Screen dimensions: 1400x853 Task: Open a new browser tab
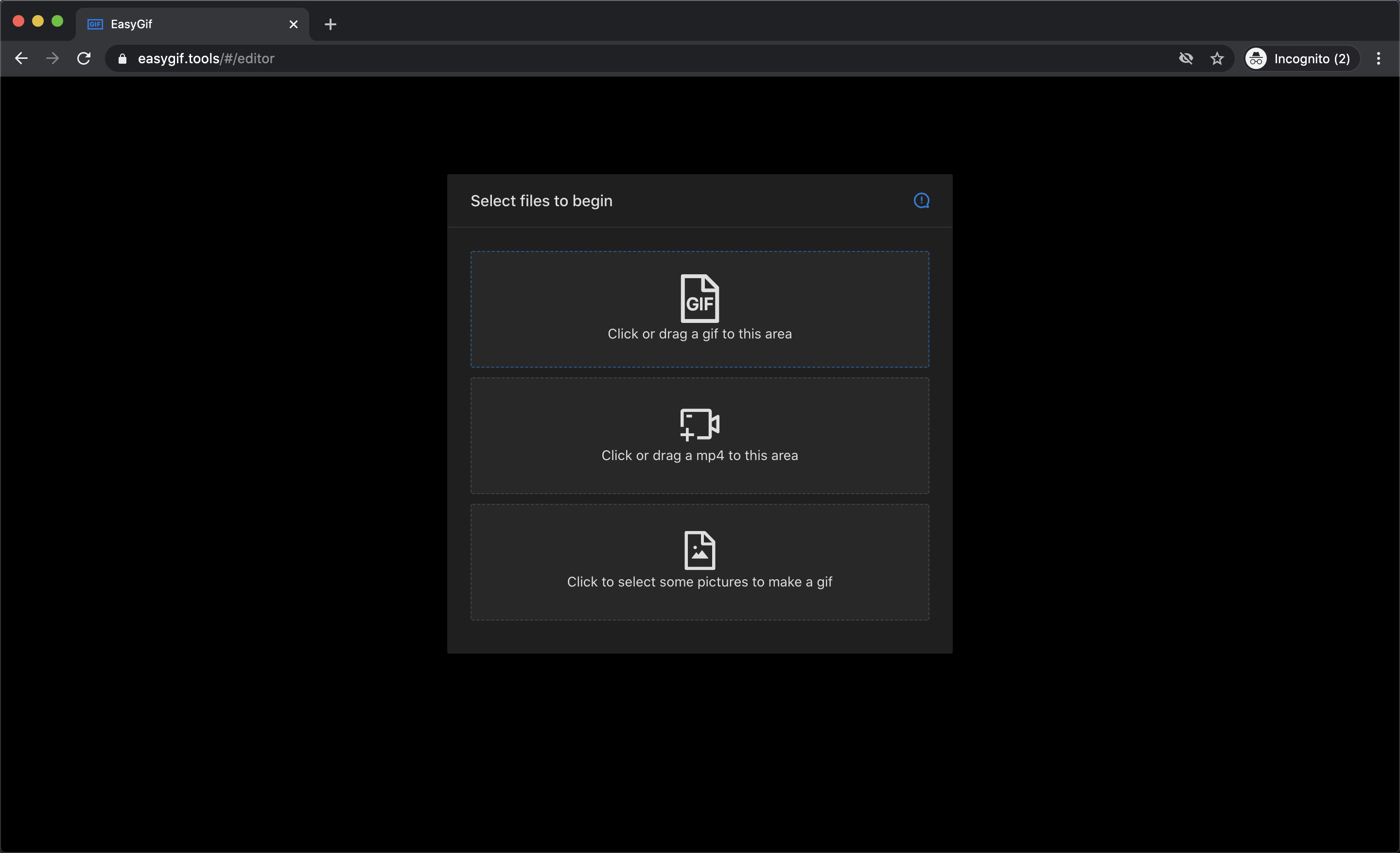tap(330, 24)
